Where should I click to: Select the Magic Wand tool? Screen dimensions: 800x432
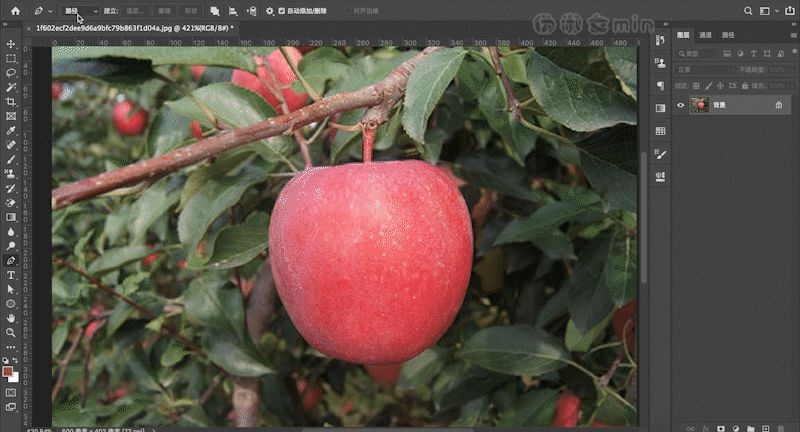11,87
